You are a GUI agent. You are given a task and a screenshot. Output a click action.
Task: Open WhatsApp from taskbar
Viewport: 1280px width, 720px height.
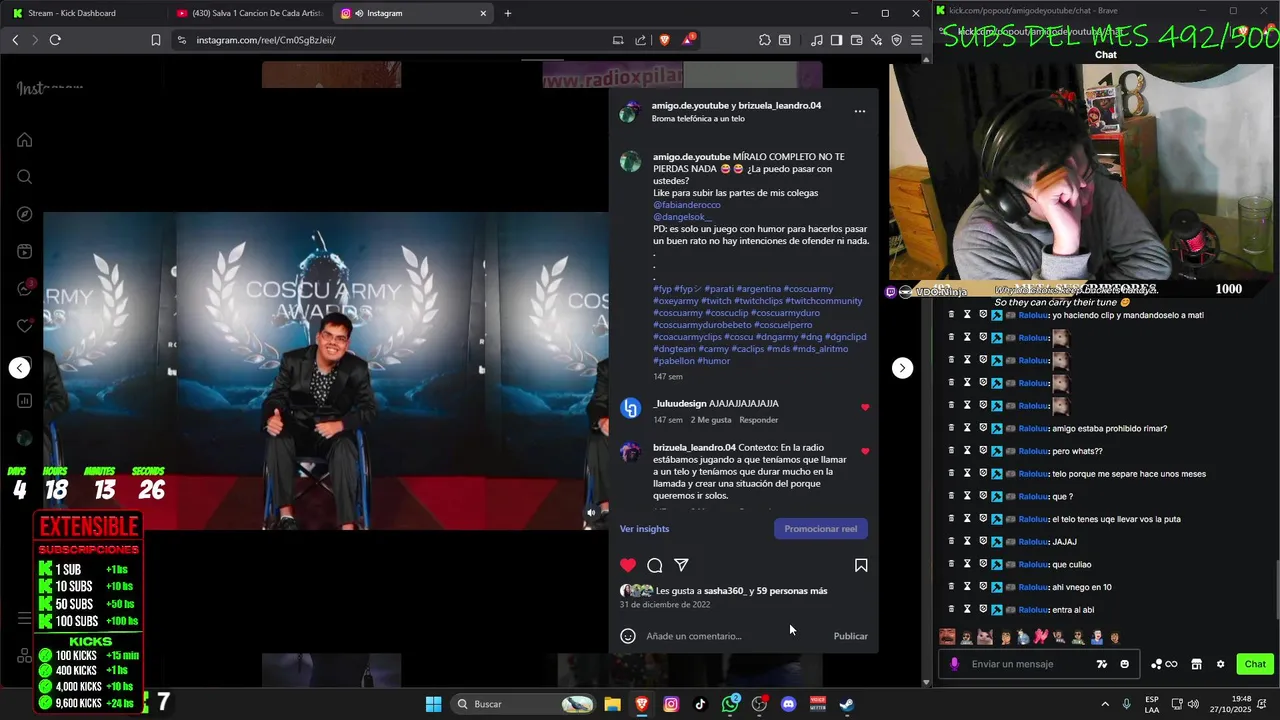click(x=730, y=704)
